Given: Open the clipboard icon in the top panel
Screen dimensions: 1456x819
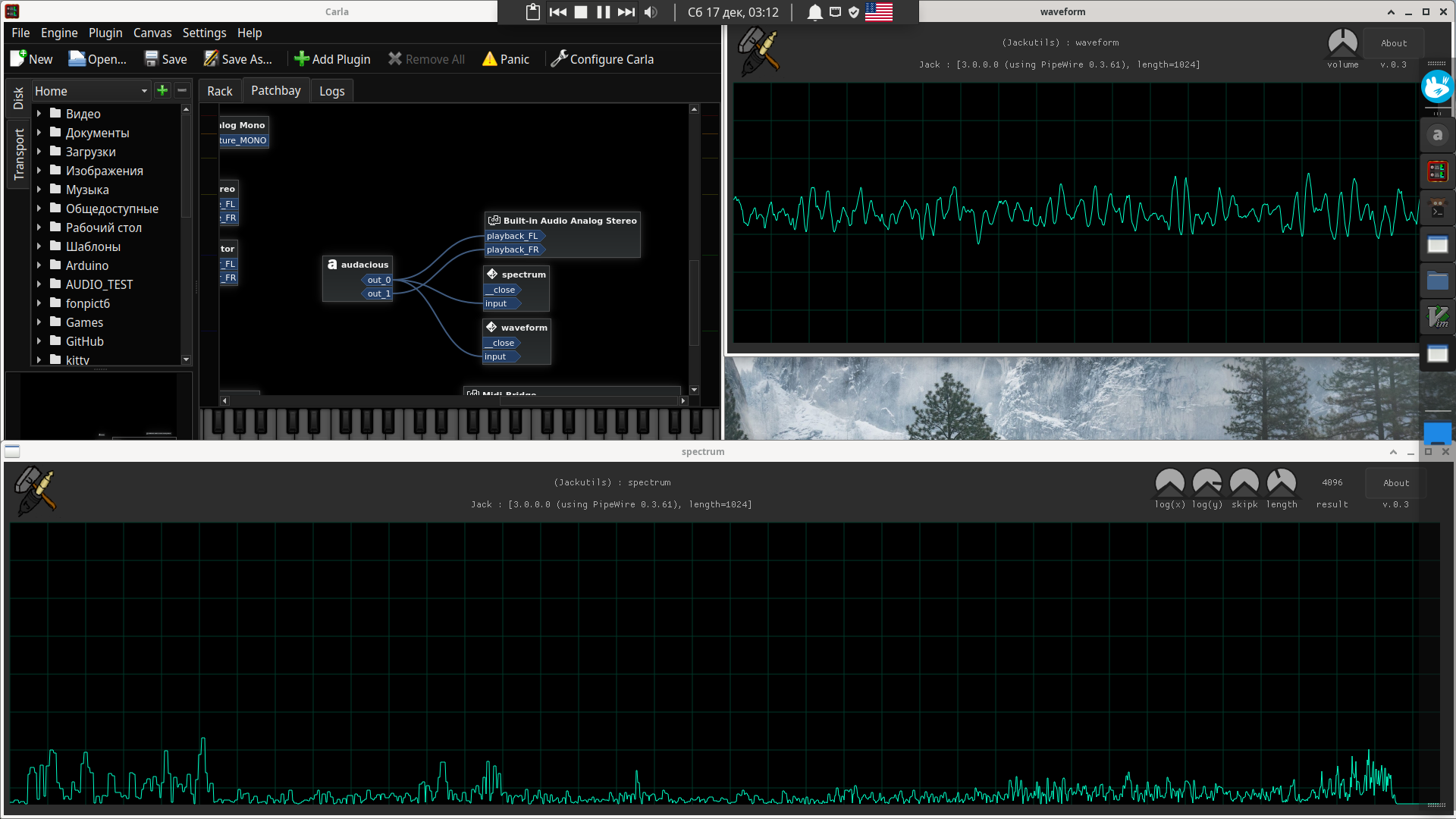Looking at the screenshot, I should [533, 12].
